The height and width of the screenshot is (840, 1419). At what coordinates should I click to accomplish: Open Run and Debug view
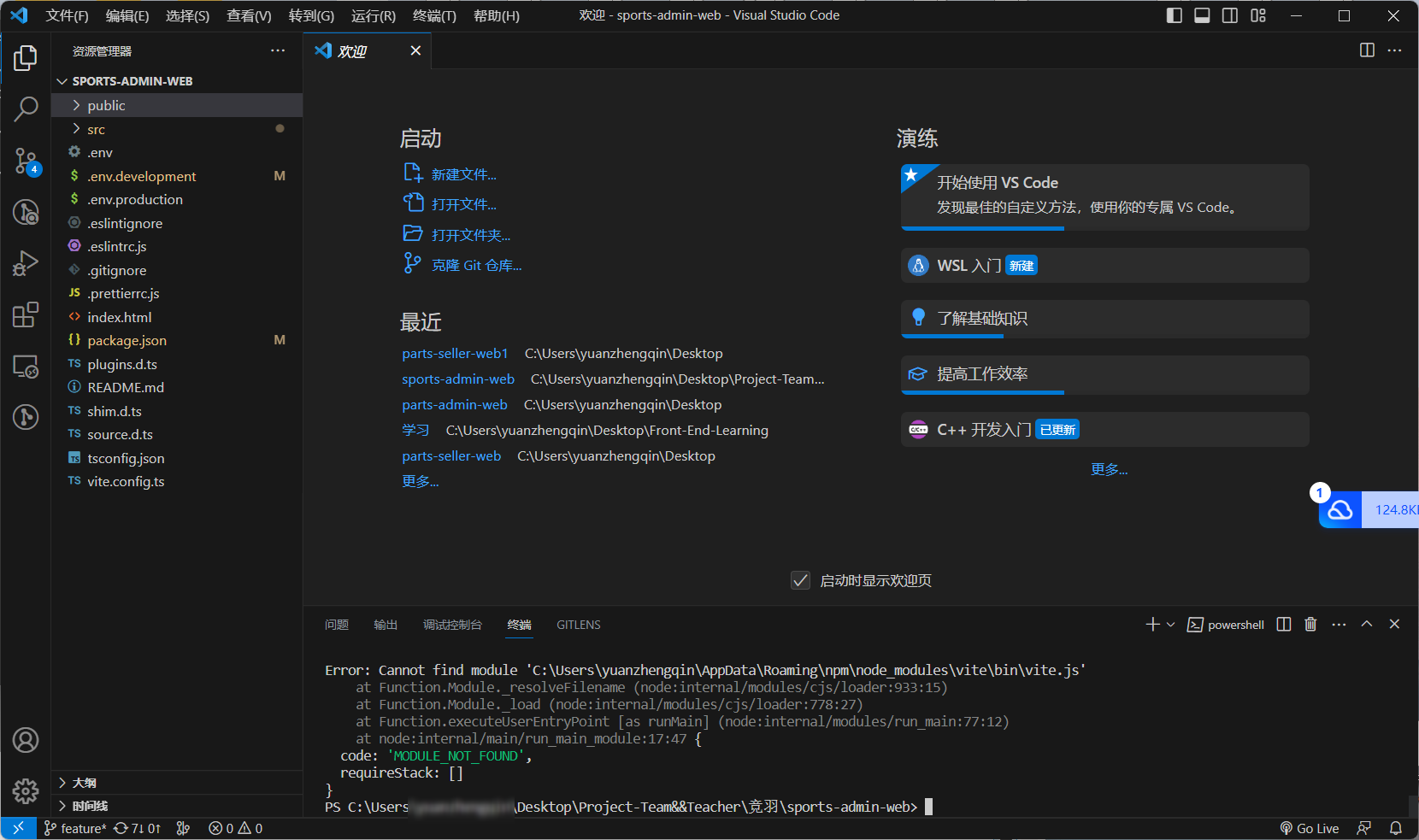pyautogui.click(x=26, y=263)
